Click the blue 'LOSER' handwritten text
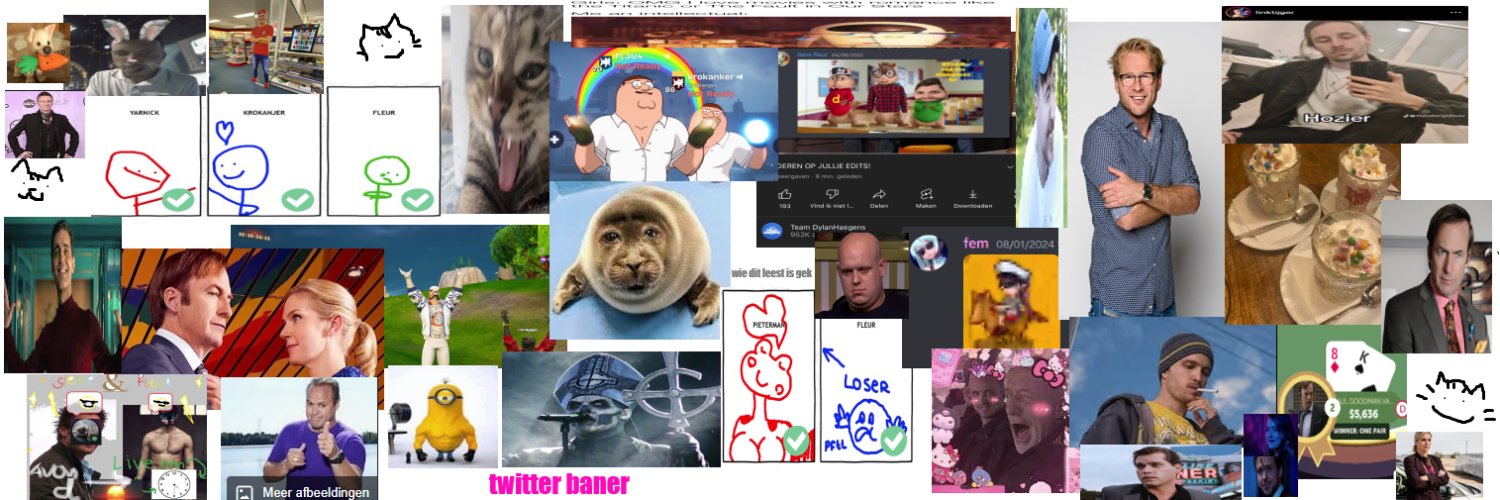The width and height of the screenshot is (1500, 500). point(866,383)
